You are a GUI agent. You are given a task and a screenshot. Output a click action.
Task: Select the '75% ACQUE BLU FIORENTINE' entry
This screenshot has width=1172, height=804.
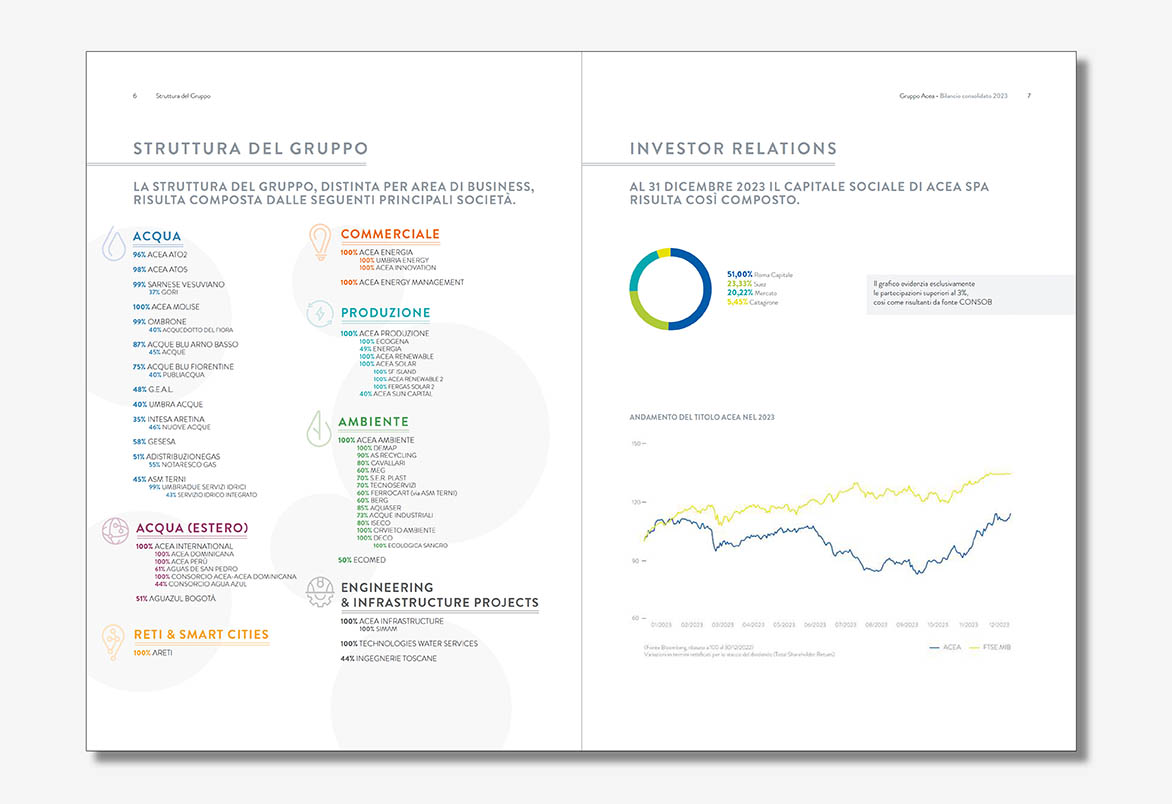click(x=183, y=367)
